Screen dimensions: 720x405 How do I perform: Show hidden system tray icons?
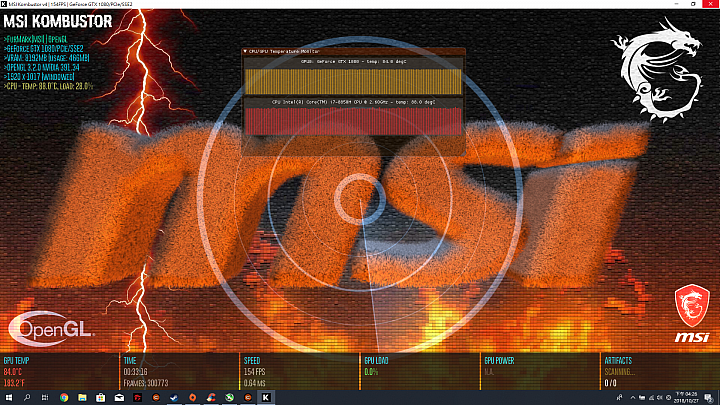point(633,398)
